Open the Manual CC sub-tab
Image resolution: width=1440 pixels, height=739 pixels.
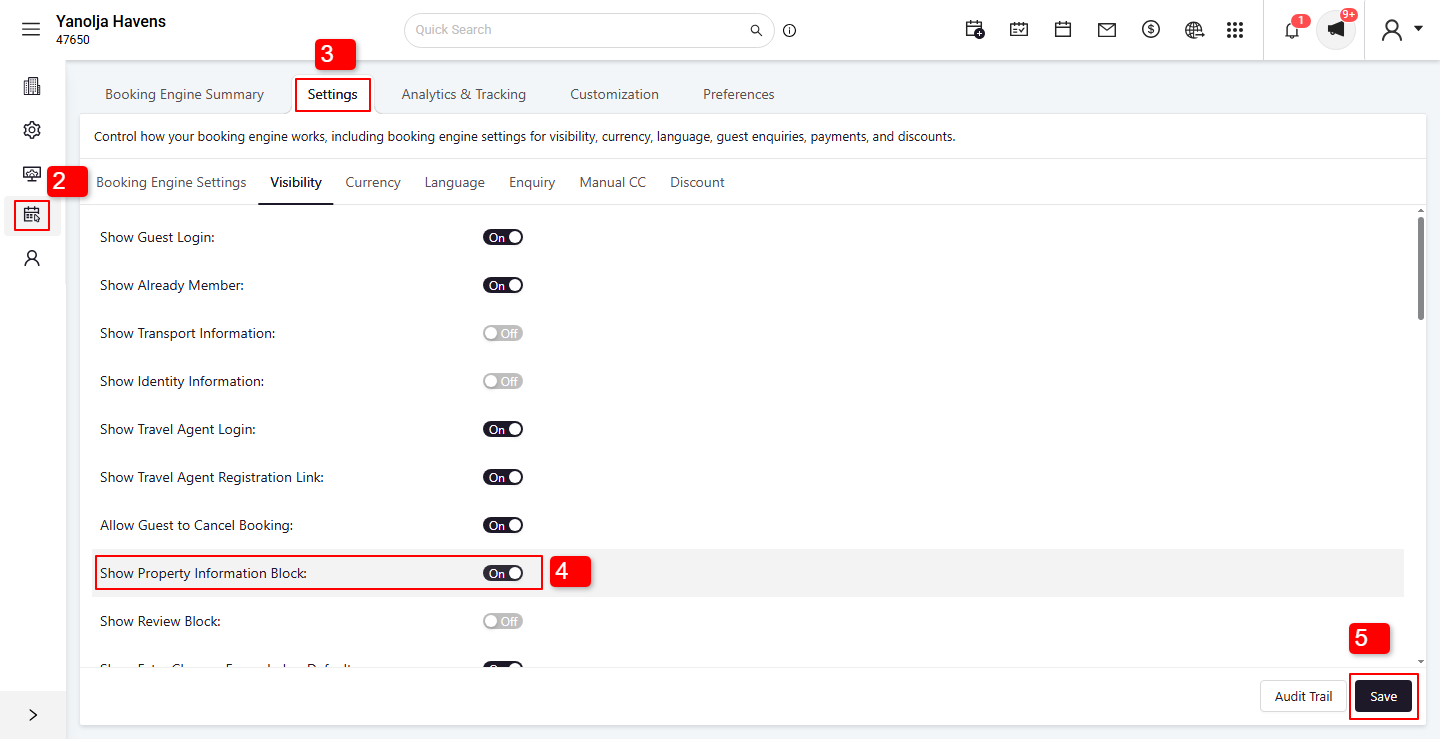pyautogui.click(x=613, y=182)
